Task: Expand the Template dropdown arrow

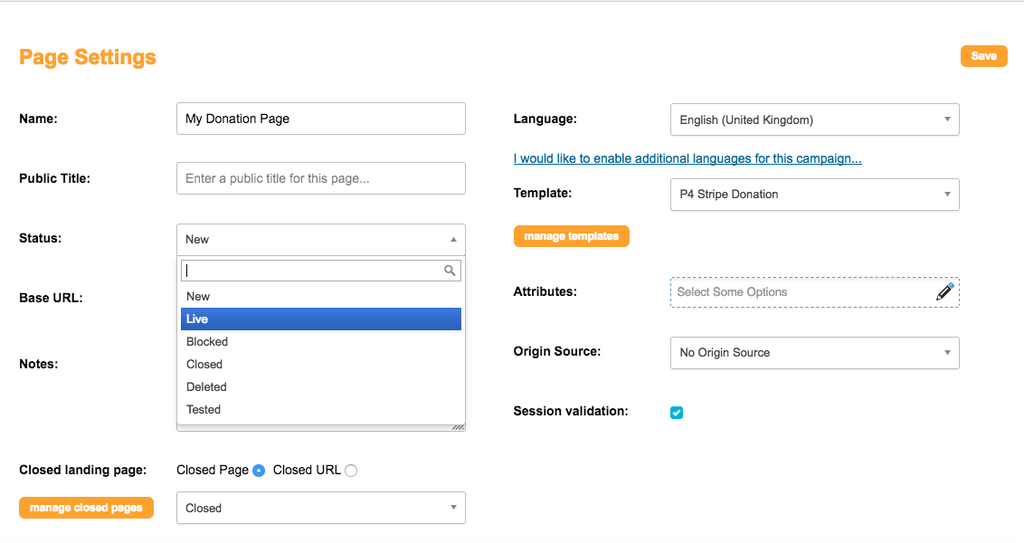Action: point(947,194)
